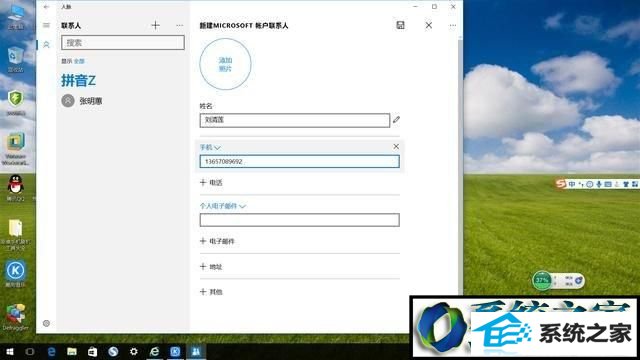Viewport: 640px width, 360px height.
Task: Open Defraggler desktop icon
Action: pos(16,317)
